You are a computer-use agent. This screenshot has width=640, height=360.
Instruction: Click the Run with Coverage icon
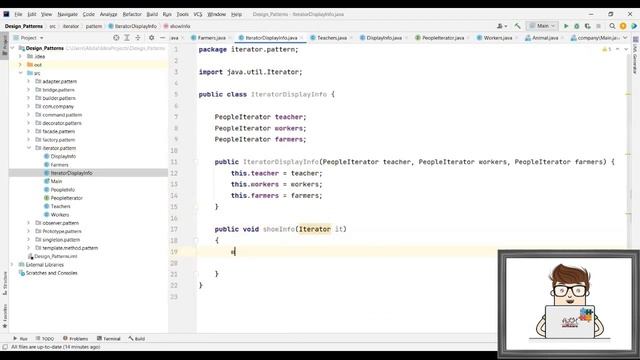point(587,26)
